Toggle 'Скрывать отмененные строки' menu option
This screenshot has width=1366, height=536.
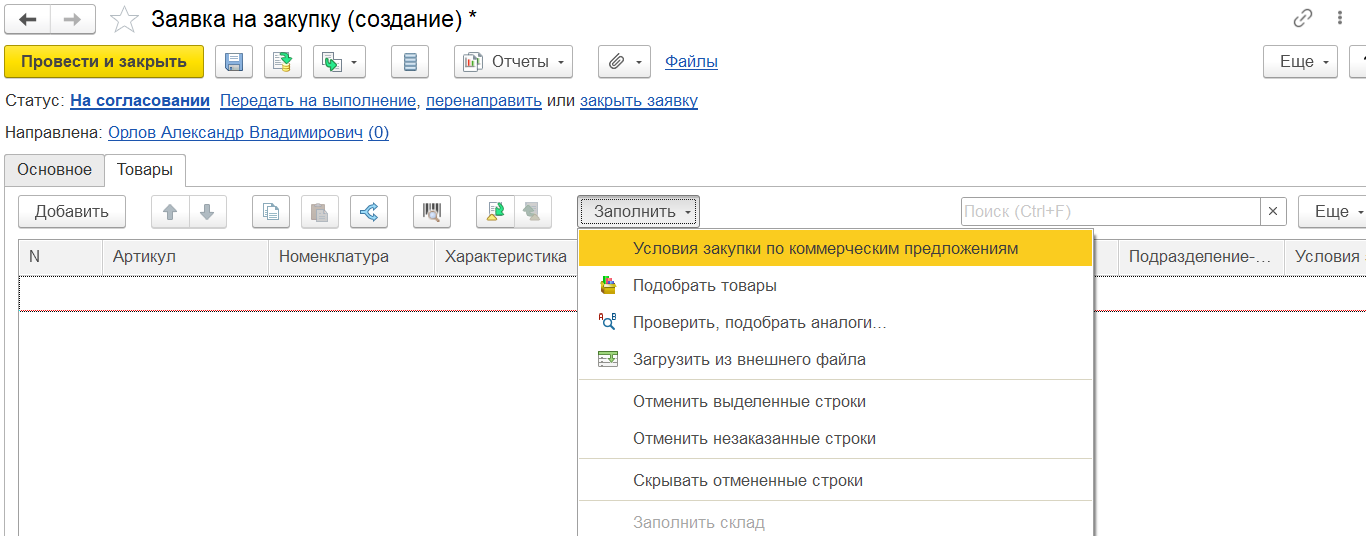pyautogui.click(x=747, y=480)
